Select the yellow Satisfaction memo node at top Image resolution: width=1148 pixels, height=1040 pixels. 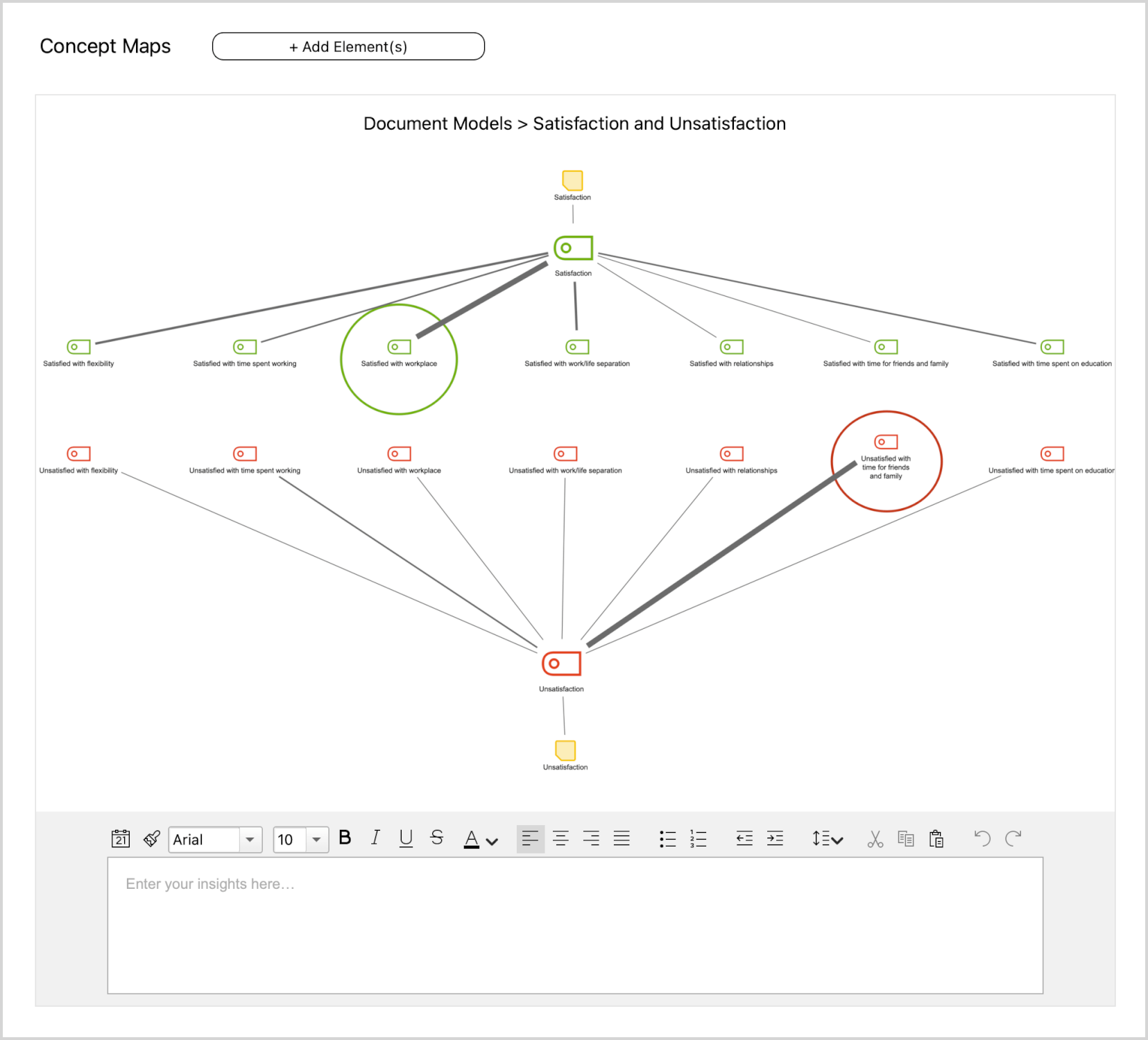click(572, 180)
